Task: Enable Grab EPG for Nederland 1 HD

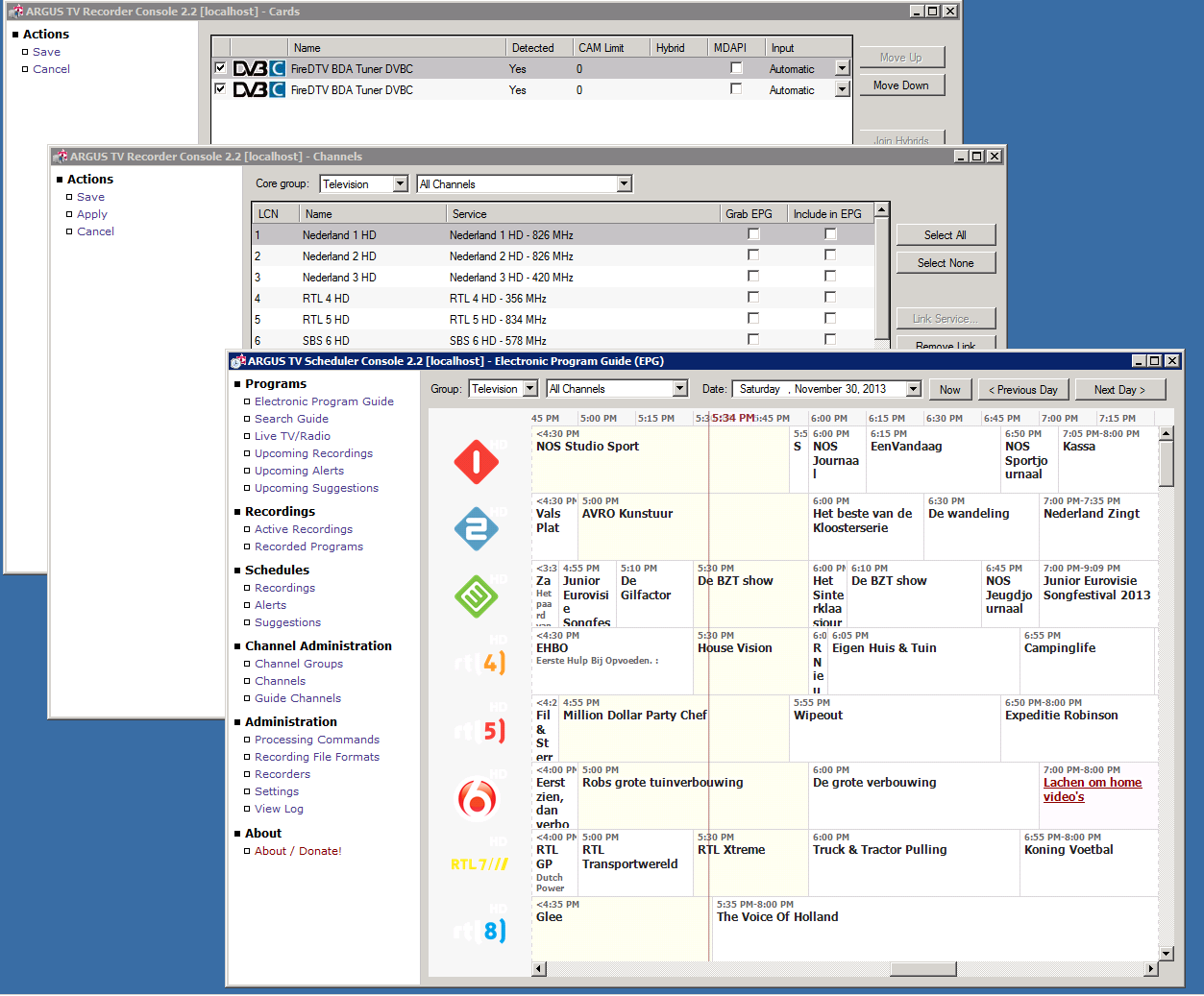Action: (753, 234)
